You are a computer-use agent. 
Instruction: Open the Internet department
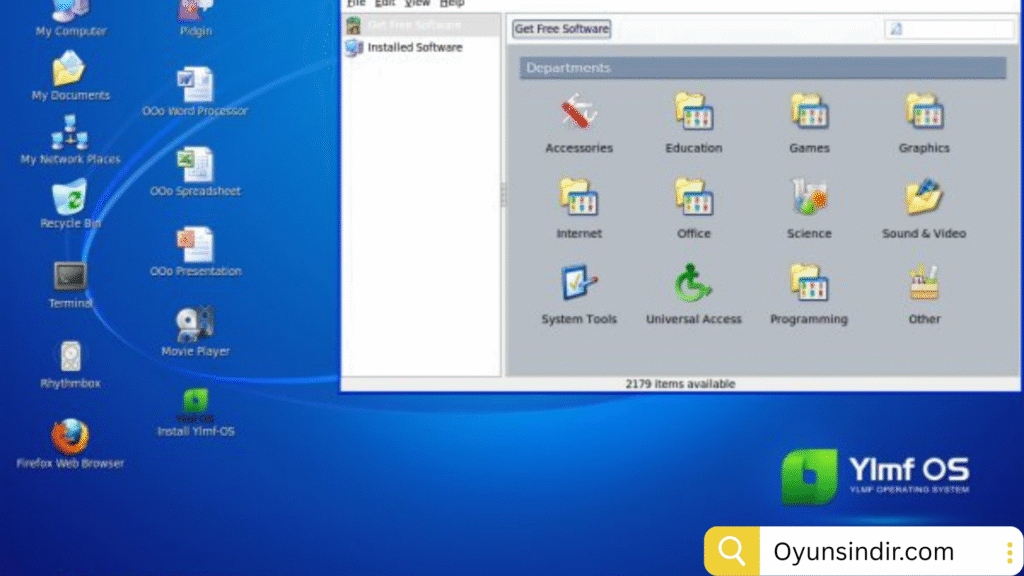tap(579, 200)
